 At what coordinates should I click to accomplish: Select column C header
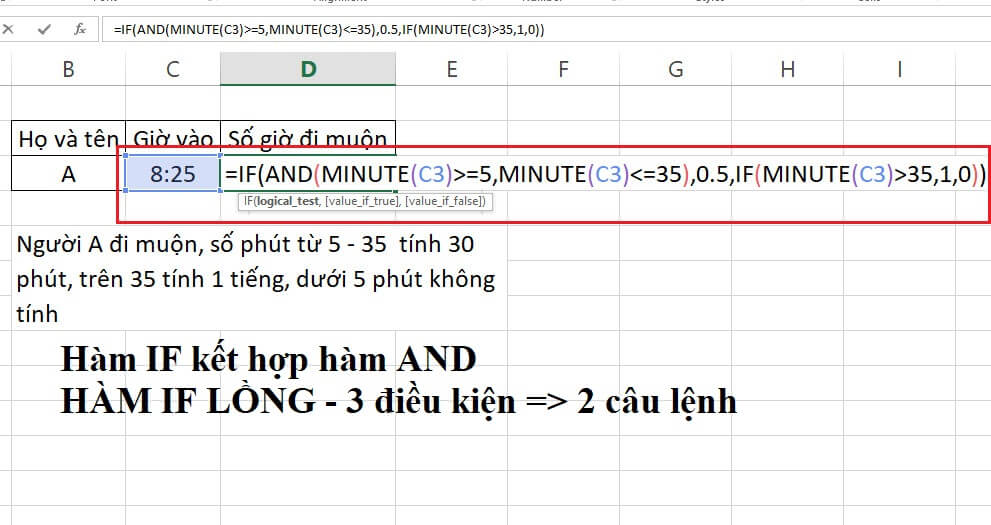[173, 69]
